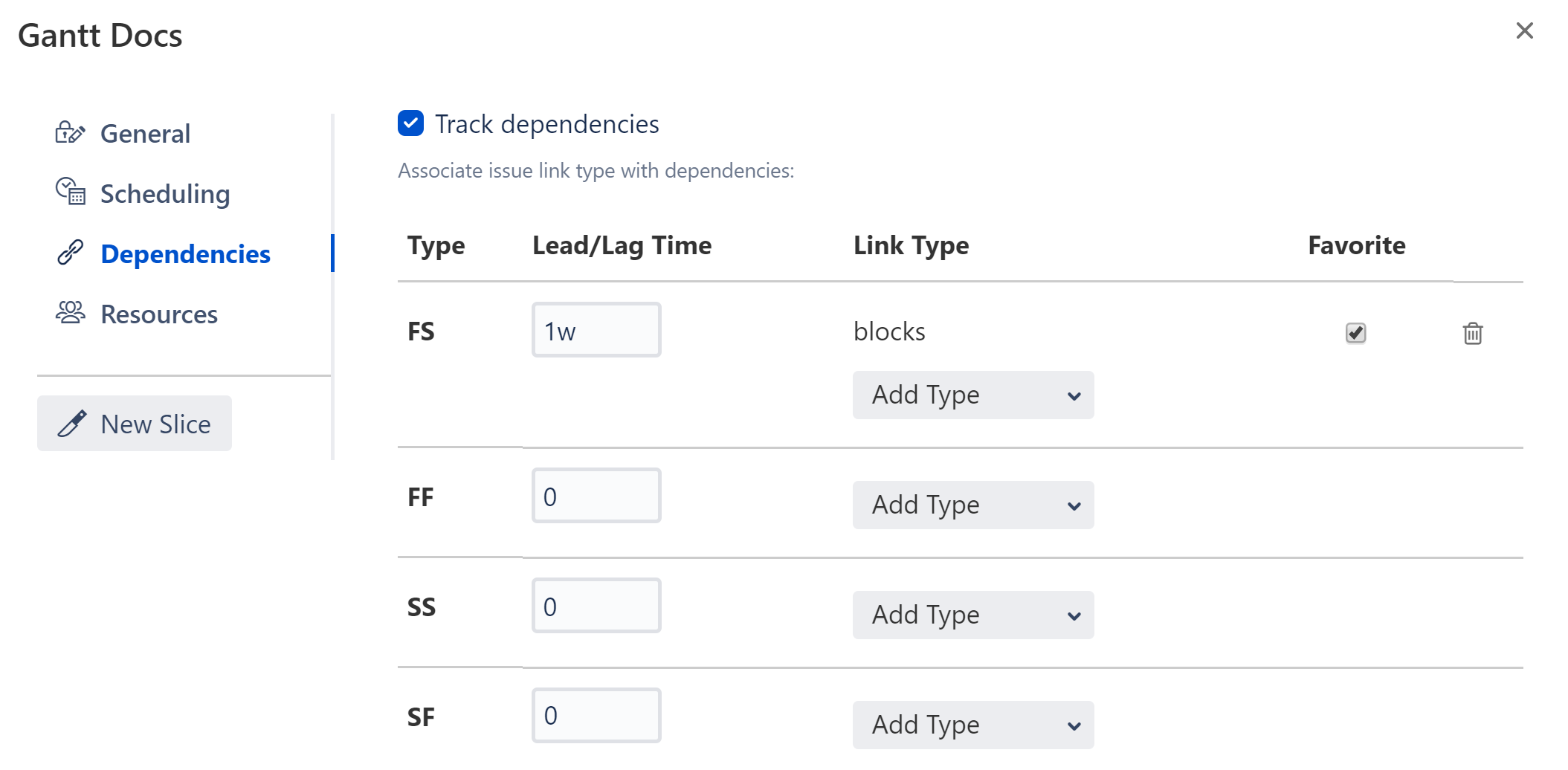The image size is (1568, 770).
Task: Click the pencil icon beside New Slice
Action: coord(74,423)
